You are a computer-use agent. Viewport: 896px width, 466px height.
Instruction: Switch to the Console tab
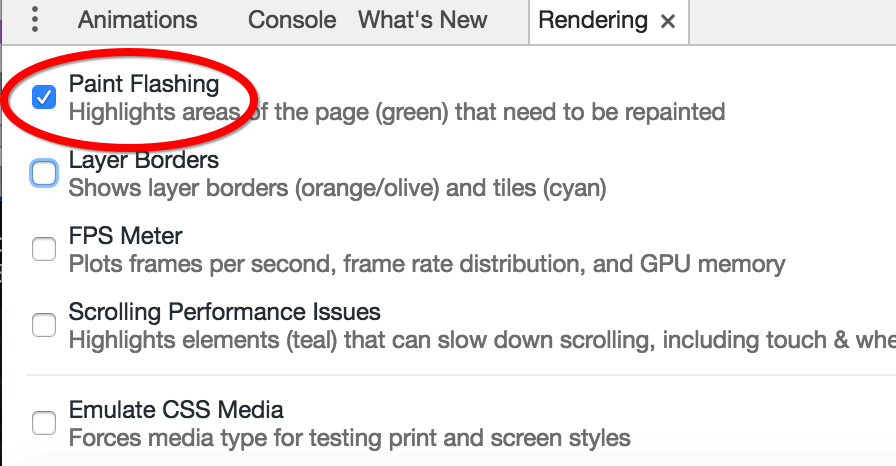coord(292,20)
